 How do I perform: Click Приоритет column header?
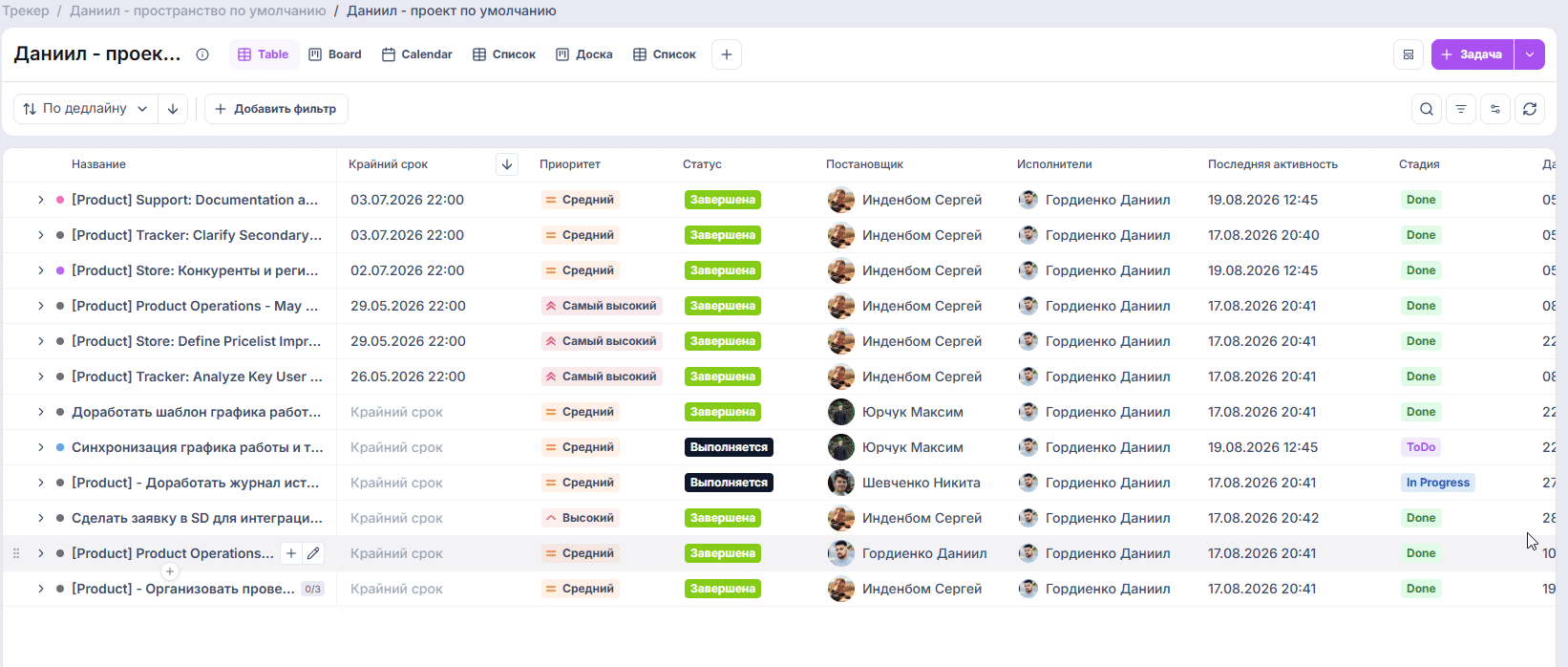(x=570, y=164)
